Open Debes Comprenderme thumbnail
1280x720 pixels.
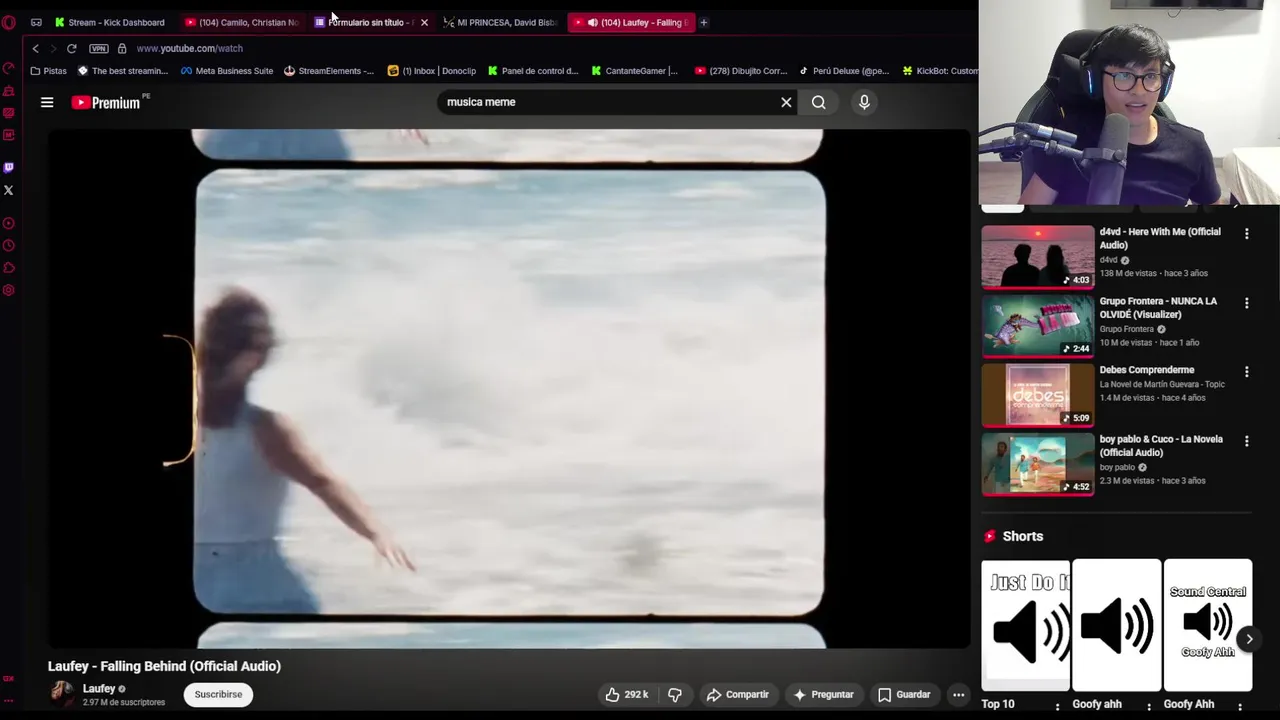point(1037,395)
